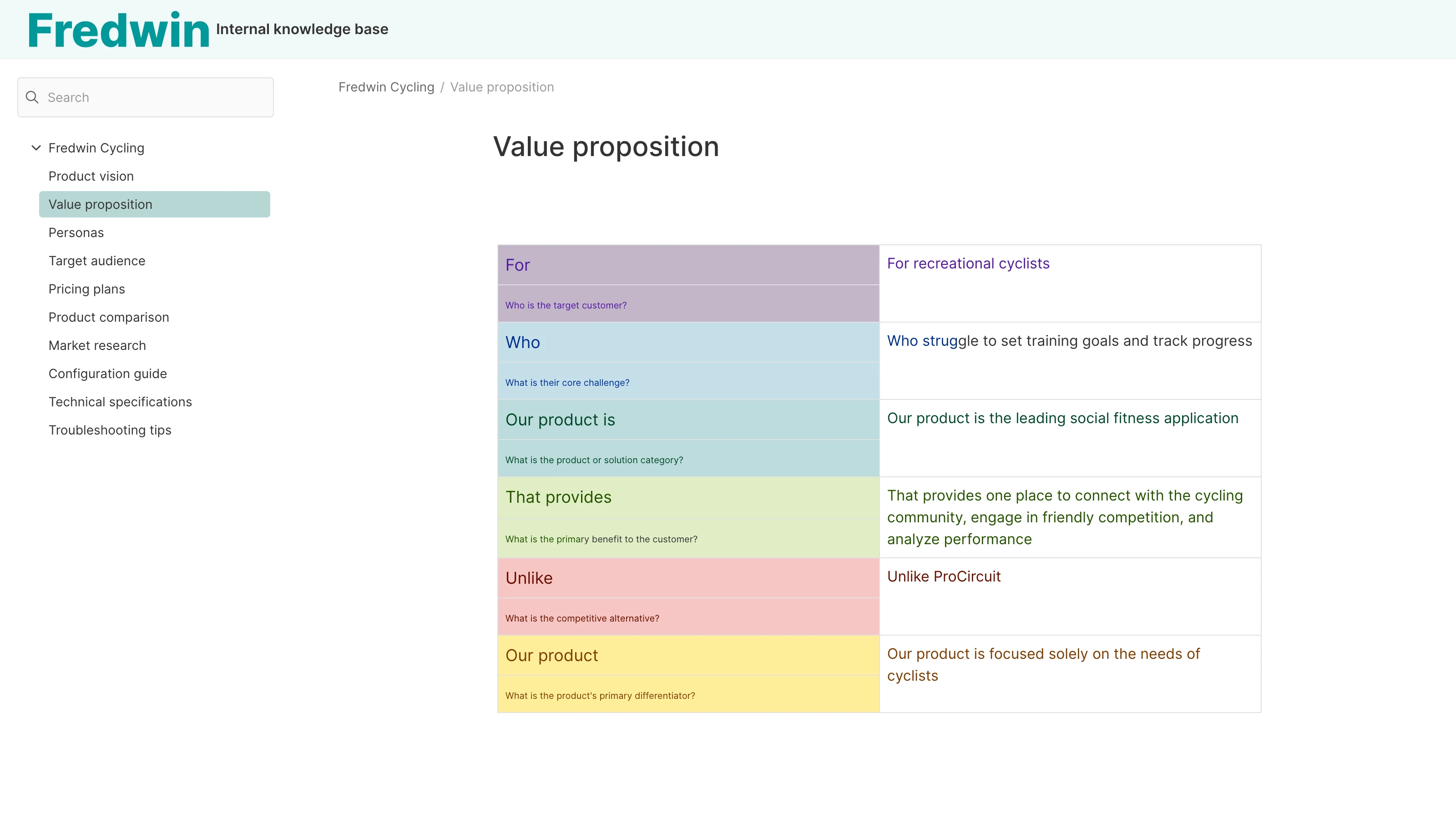Open the Product vision page
Image resolution: width=1456 pixels, height=819 pixels.
point(91,176)
